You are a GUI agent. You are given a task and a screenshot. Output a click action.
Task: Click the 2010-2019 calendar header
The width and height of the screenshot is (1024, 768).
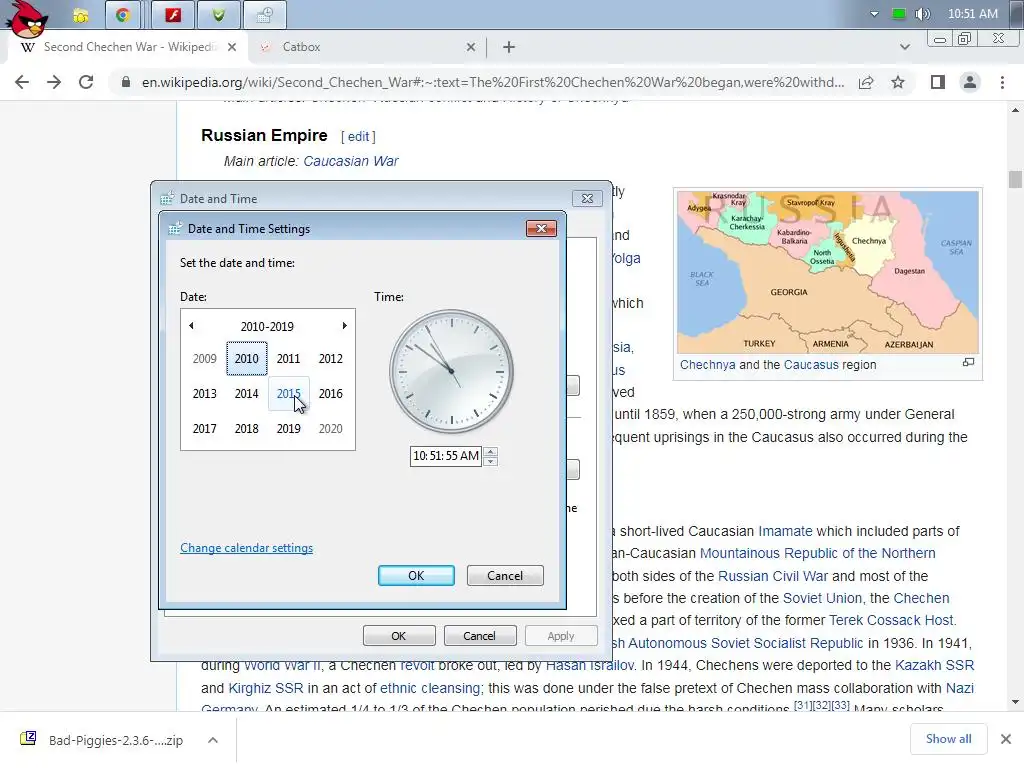point(267,327)
